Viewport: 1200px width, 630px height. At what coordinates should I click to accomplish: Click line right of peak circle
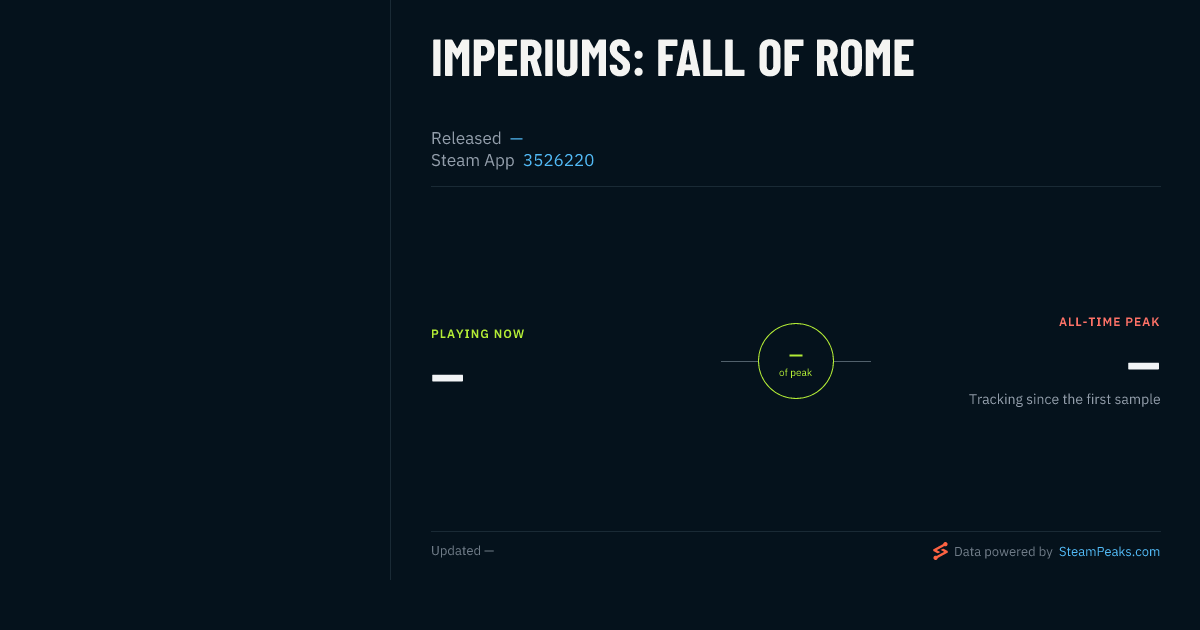[x=852, y=361]
